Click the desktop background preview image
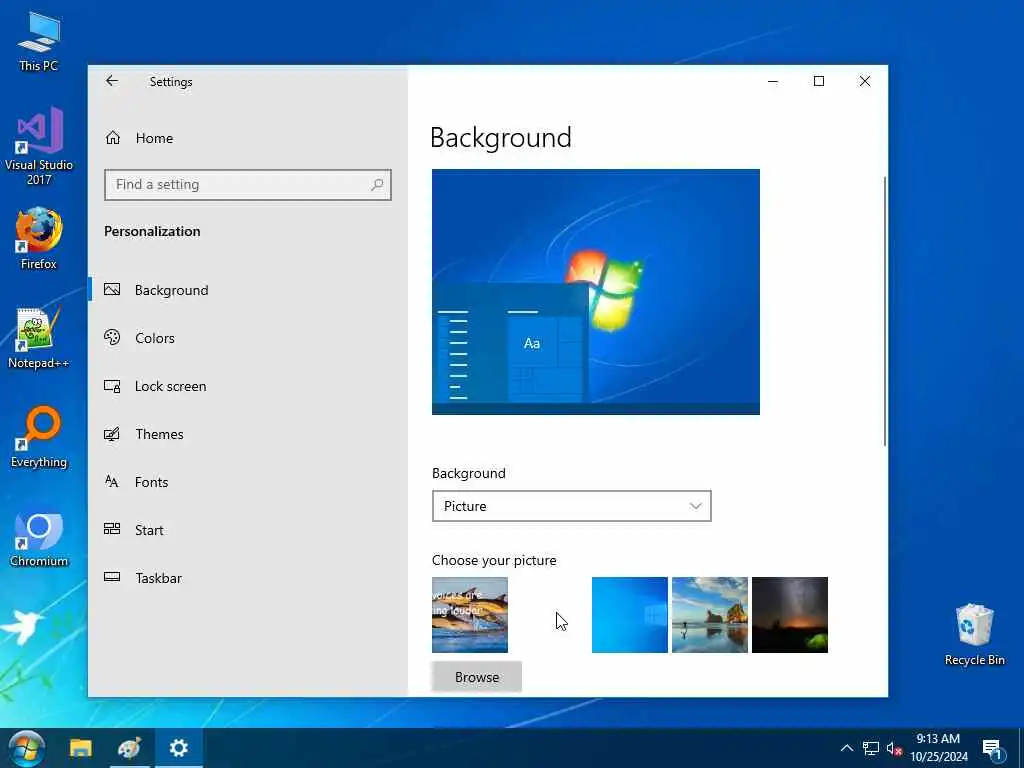 596,292
